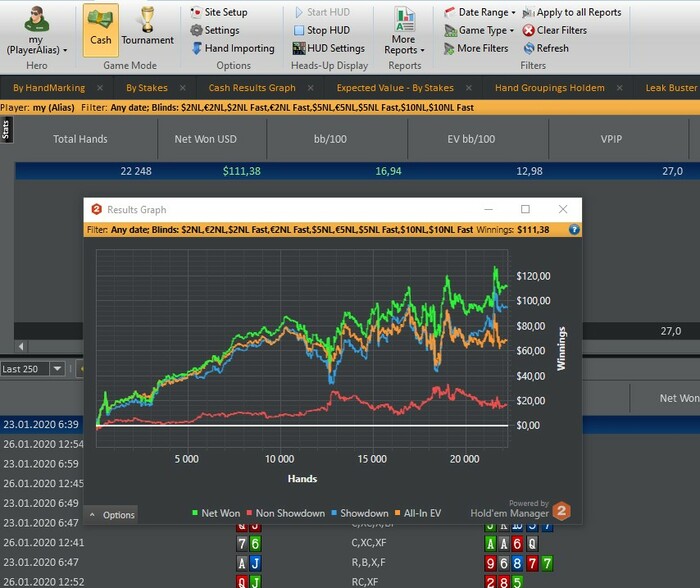This screenshot has width=700, height=588.
Task: Switch to Hand Groupings Holdem tab
Action: click(550, 88)
